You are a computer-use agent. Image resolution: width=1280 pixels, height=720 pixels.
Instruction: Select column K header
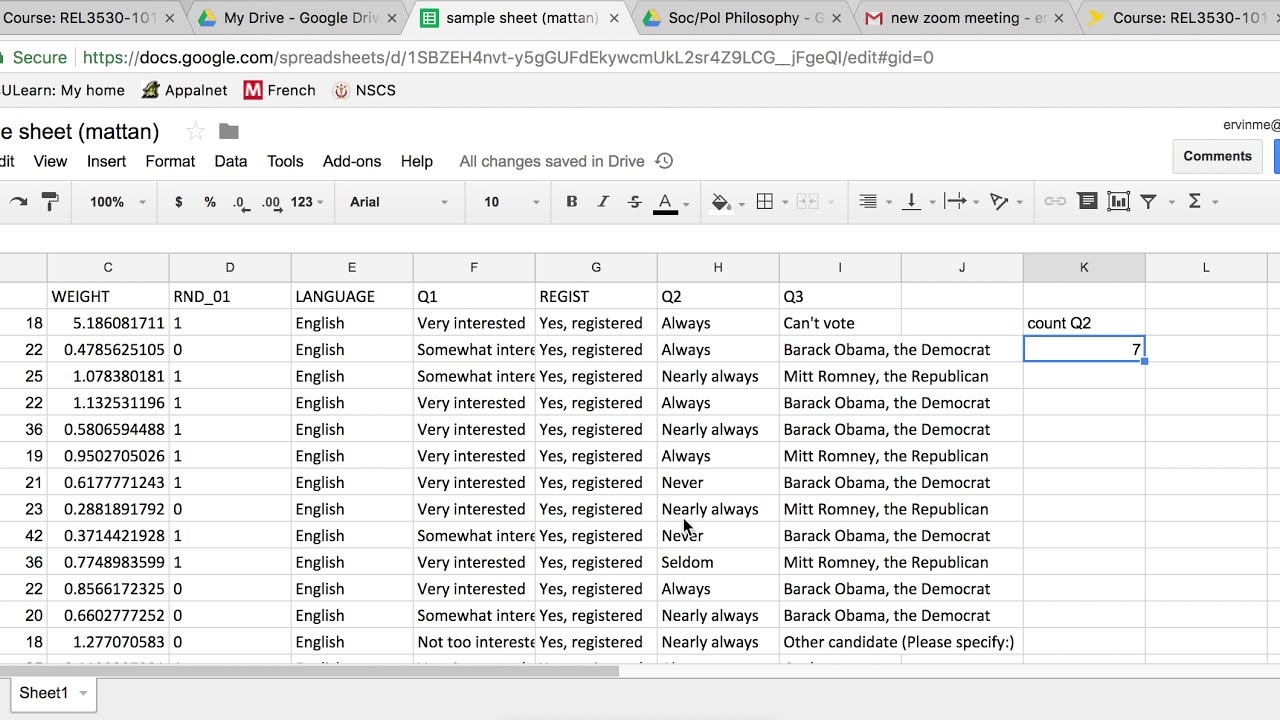tap(1084, 267)
